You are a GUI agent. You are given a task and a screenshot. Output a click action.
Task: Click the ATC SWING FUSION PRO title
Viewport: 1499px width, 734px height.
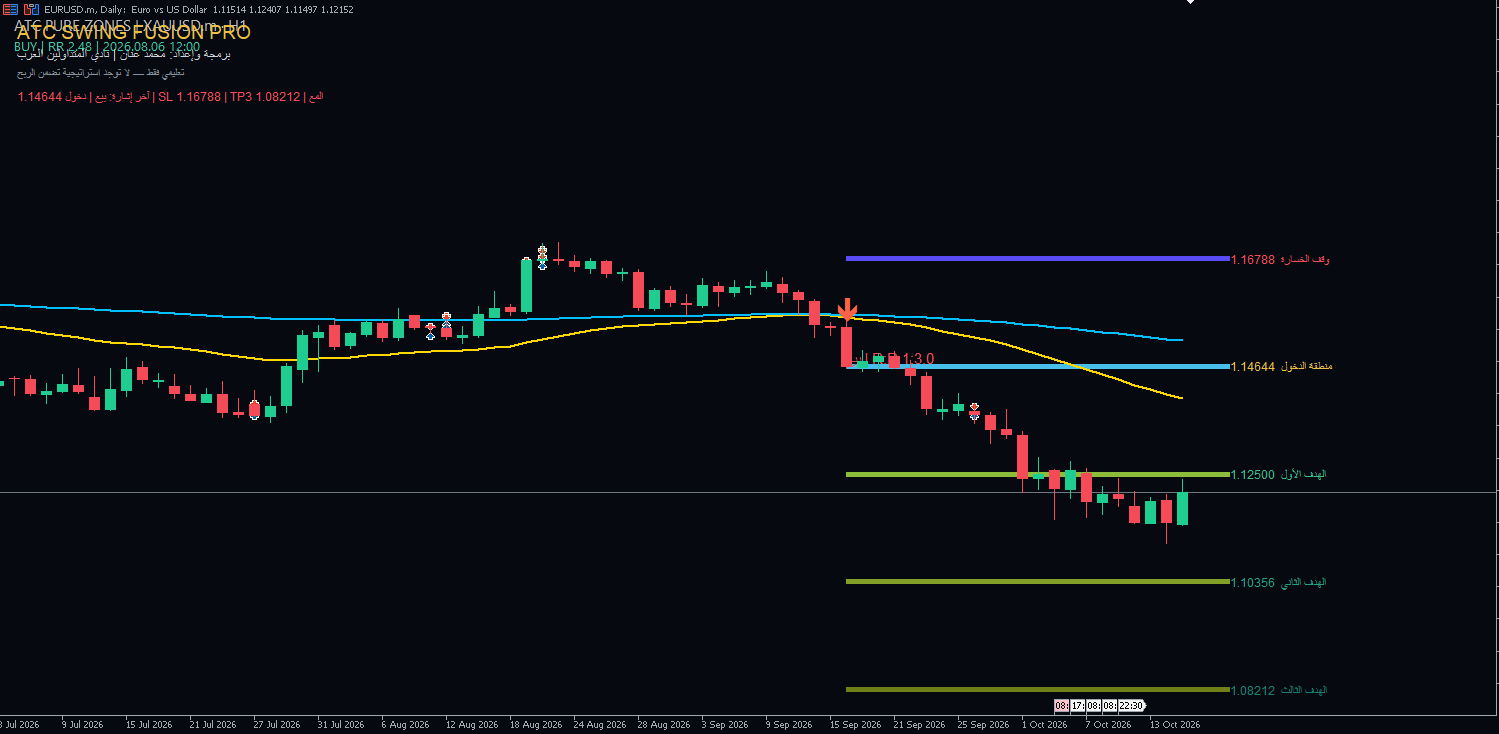pyautogui.click(x=133, y=33)
